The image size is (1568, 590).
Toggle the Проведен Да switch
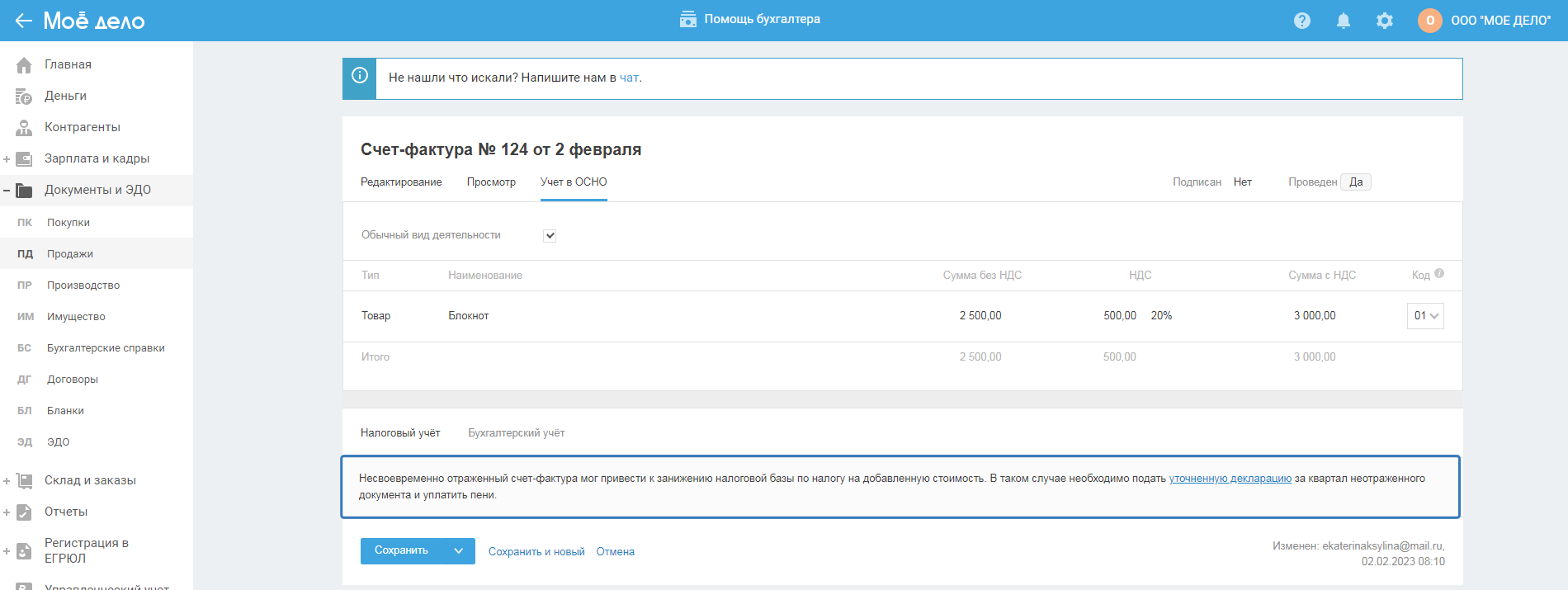[x=1355, y=182]
